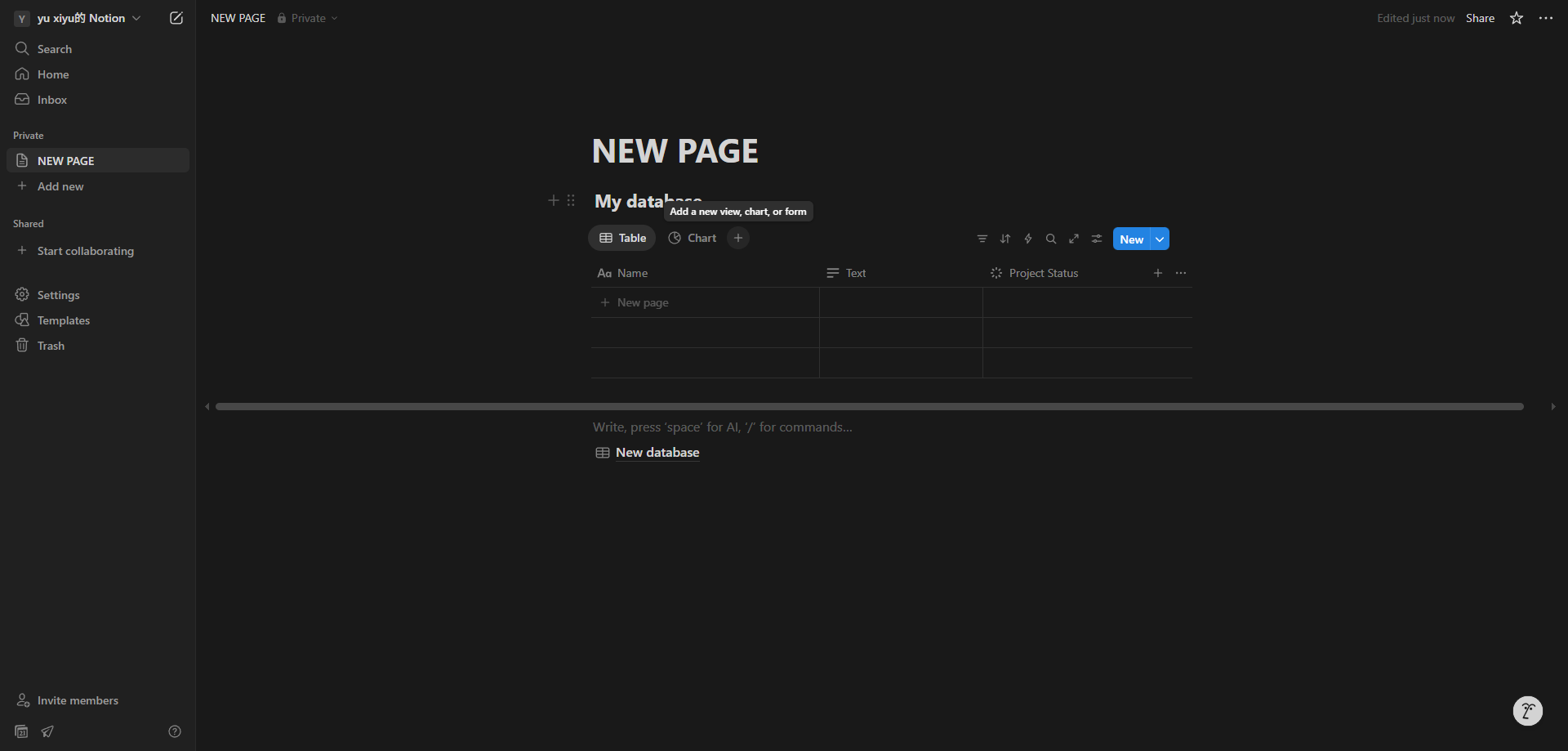This screenshot has height=751, width=1568.
Task: Click the blue New button
Action: (x=1131, y=239)
